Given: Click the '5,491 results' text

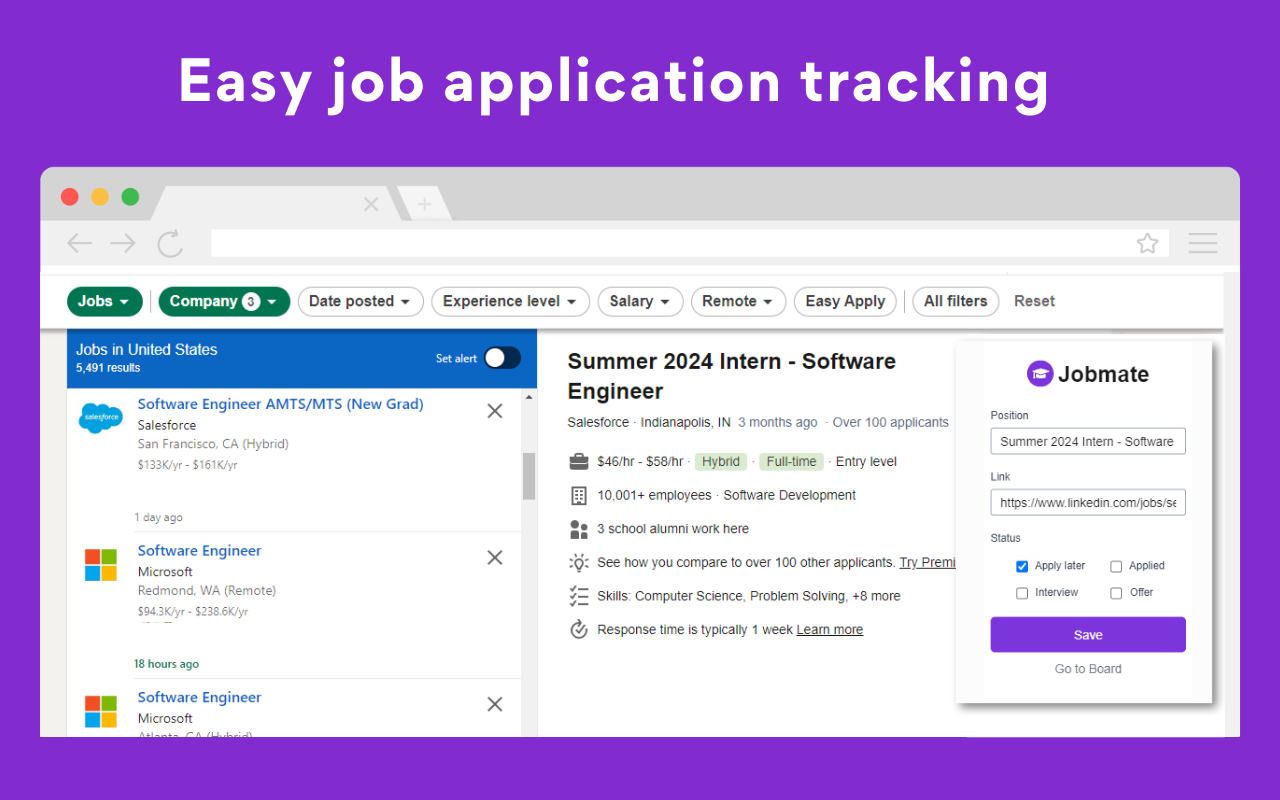Looking at the screenshot, I should pos(108,368).
